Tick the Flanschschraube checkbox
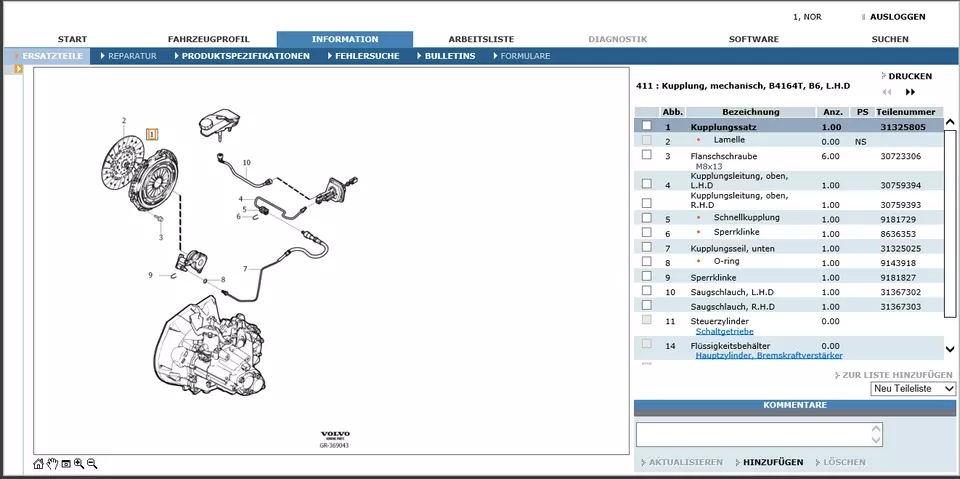Image resolution: width=960 pixels, height=479 pixels. tap(646, 155)
